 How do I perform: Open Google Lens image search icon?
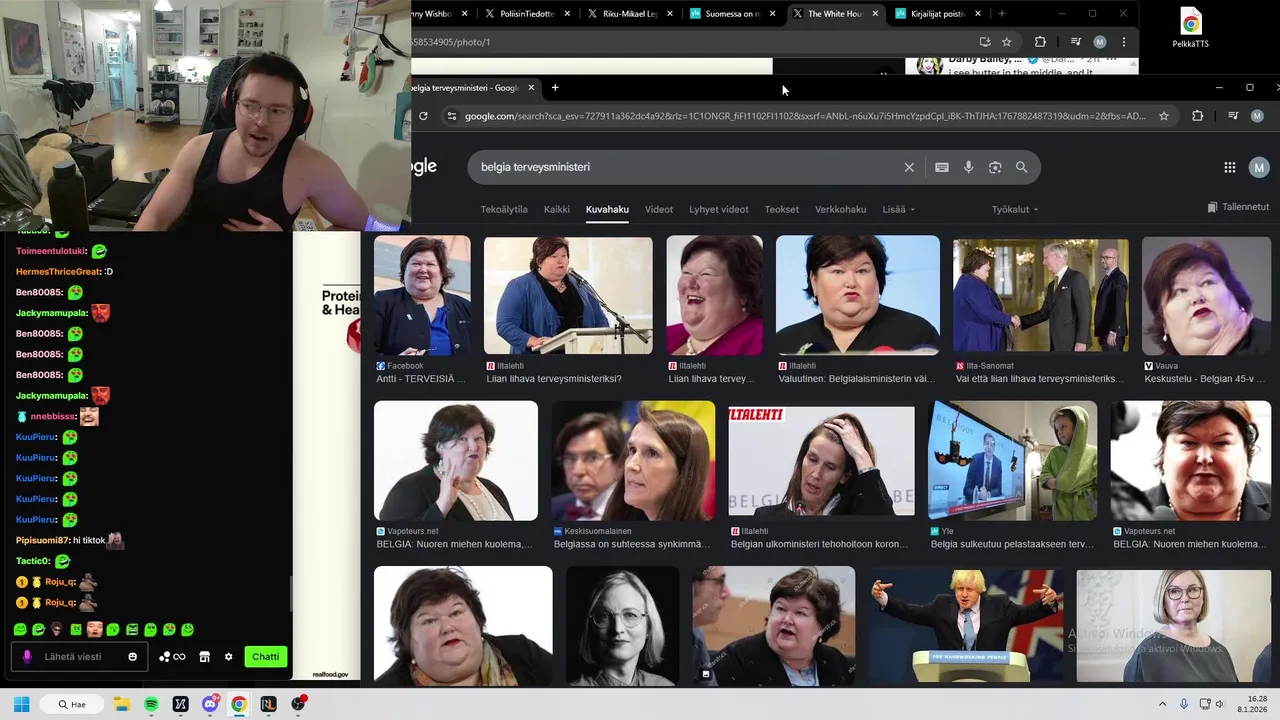click(995, 167)
